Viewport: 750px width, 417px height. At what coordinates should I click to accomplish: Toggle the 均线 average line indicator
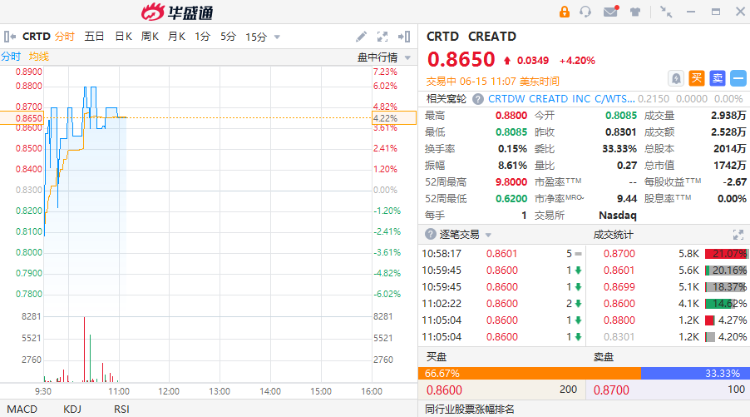click(x=39, y=57)
